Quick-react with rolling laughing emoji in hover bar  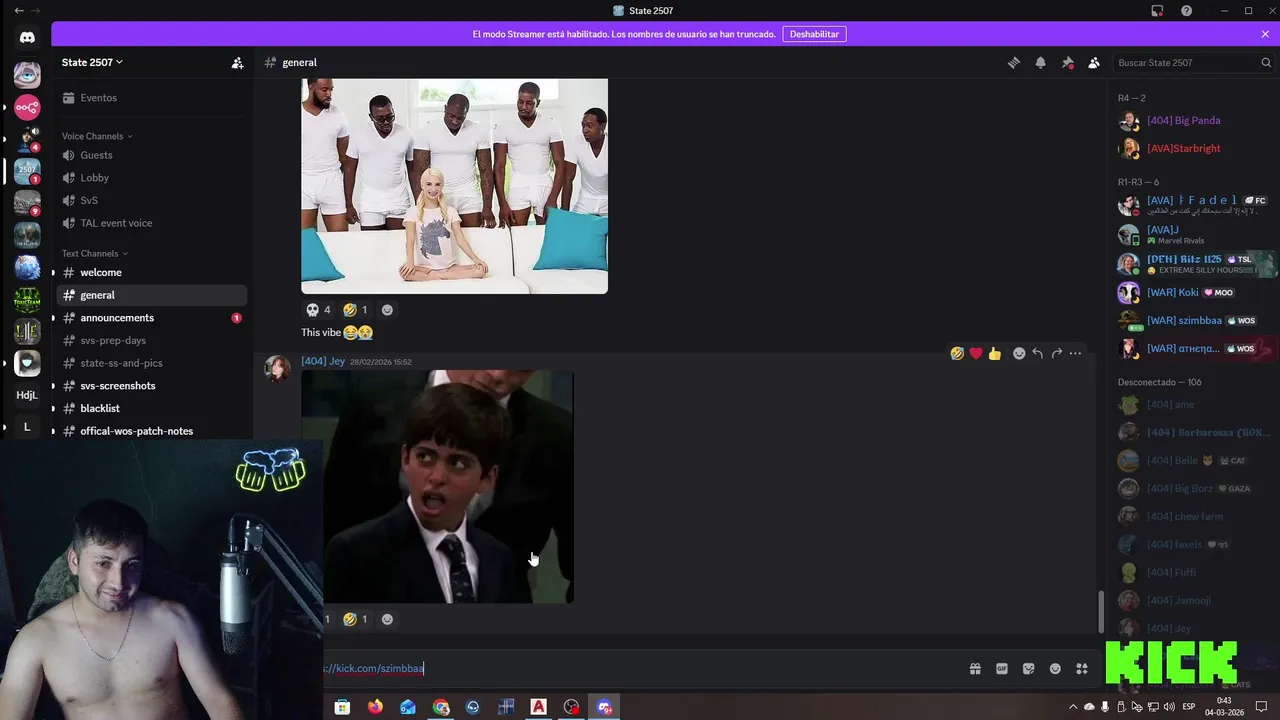point(957,353)
